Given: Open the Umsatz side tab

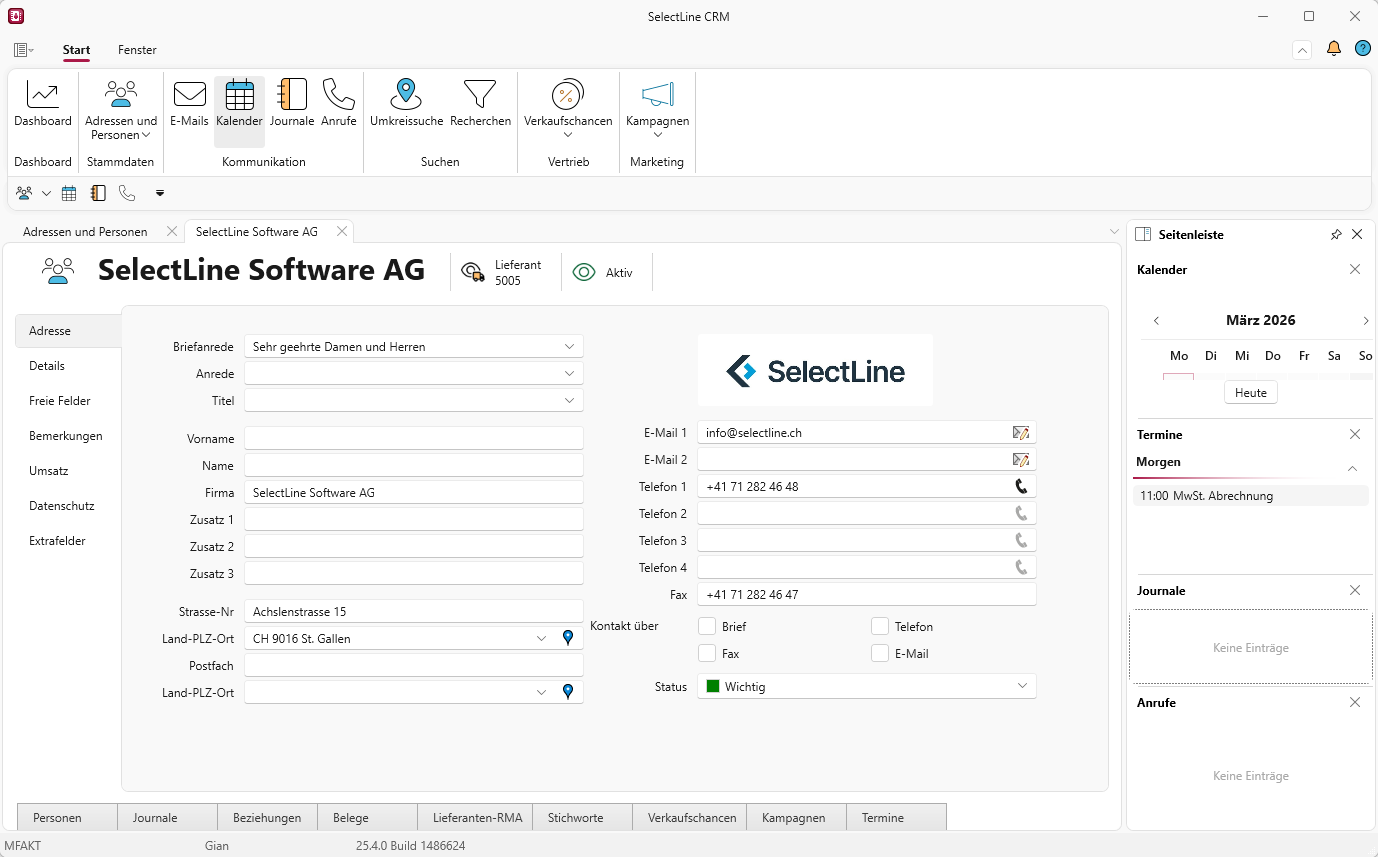Looking at the screenshot, I should tap(48, 471).
